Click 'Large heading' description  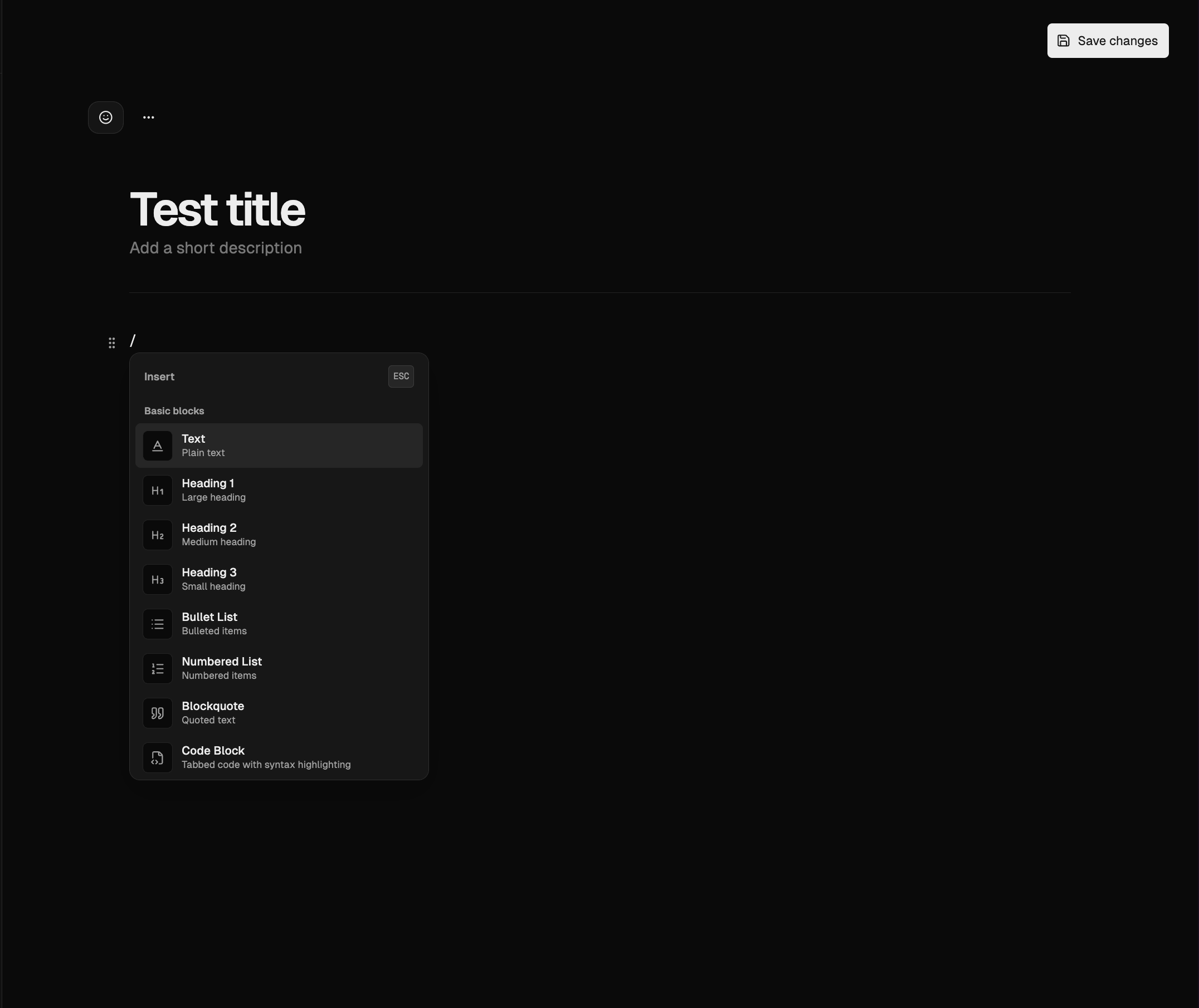click(x=214, y=498)
